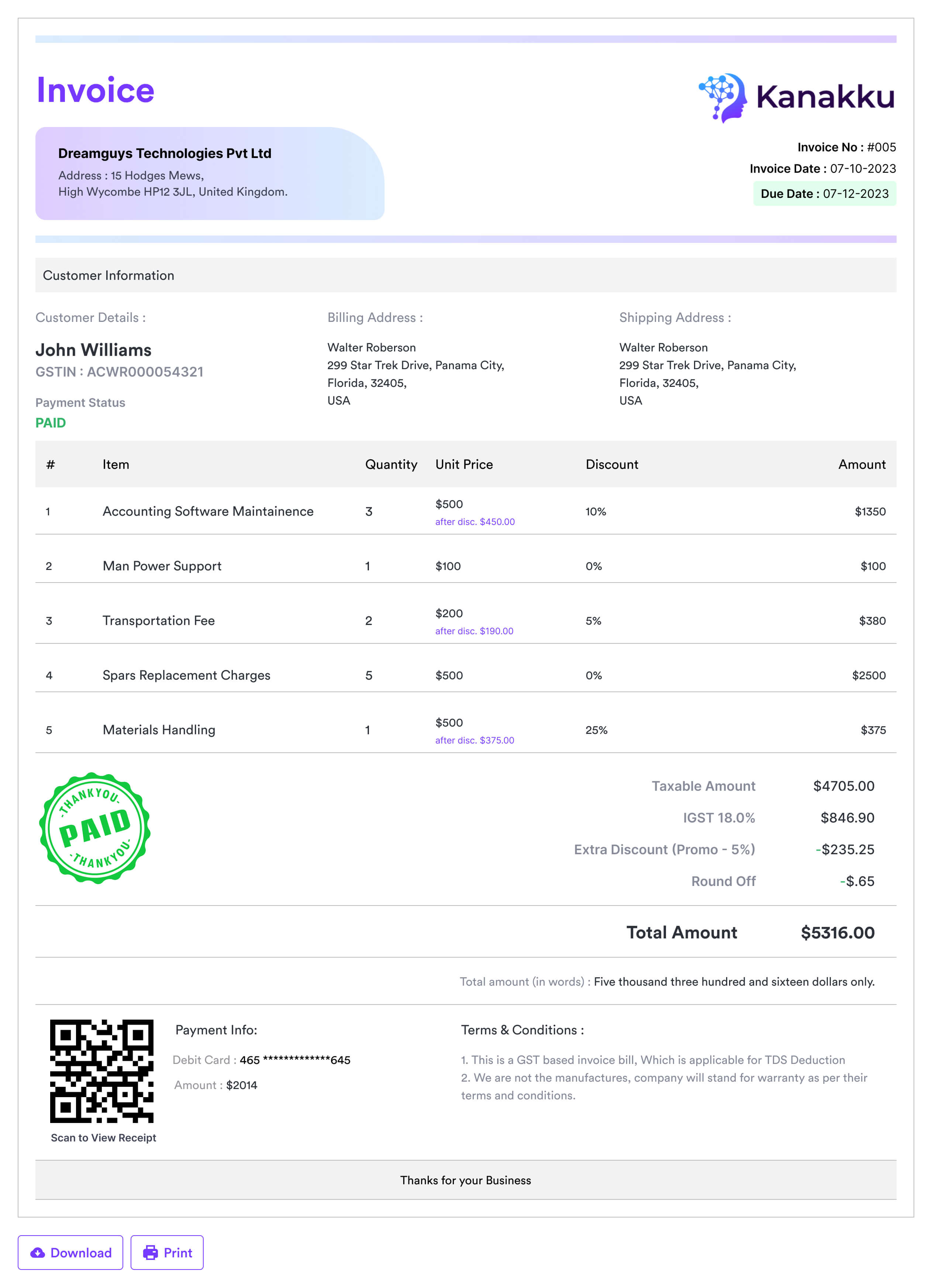
Task: Click the after disc. $375.00 link
Action: click(474, 740)
